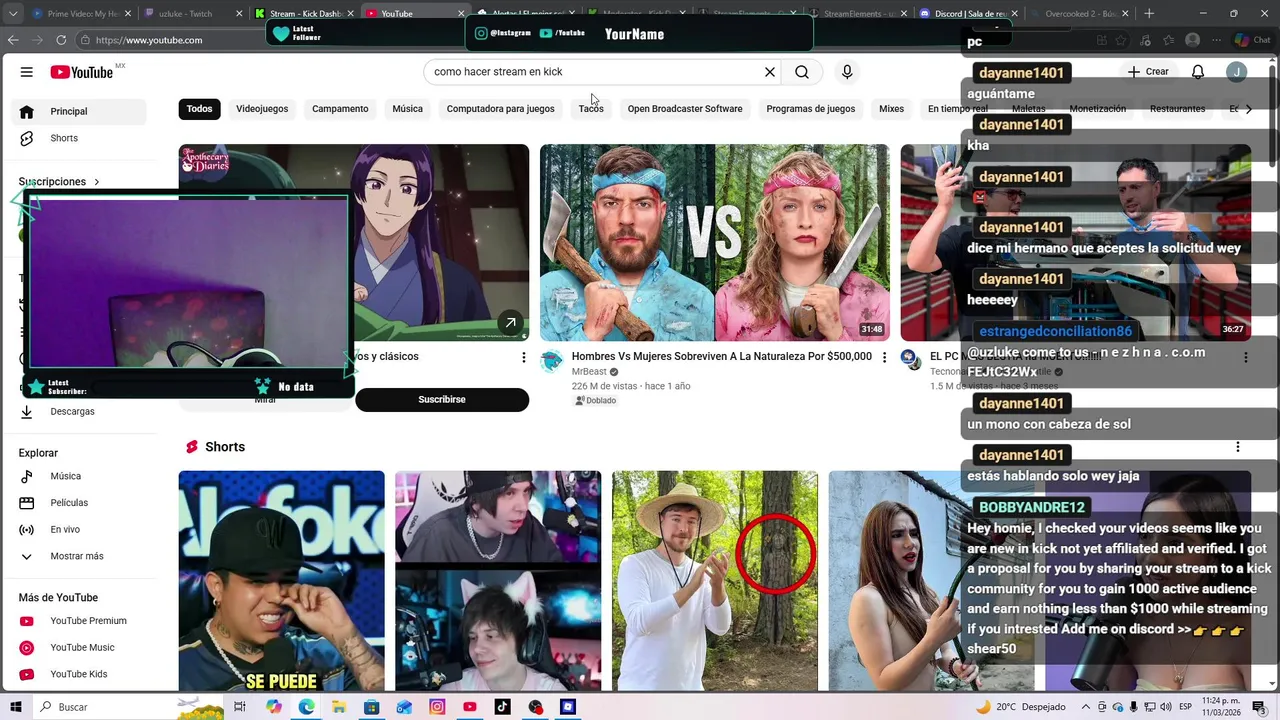Select the Todos filter chip
1280x720 pixels.
(199, 109)
